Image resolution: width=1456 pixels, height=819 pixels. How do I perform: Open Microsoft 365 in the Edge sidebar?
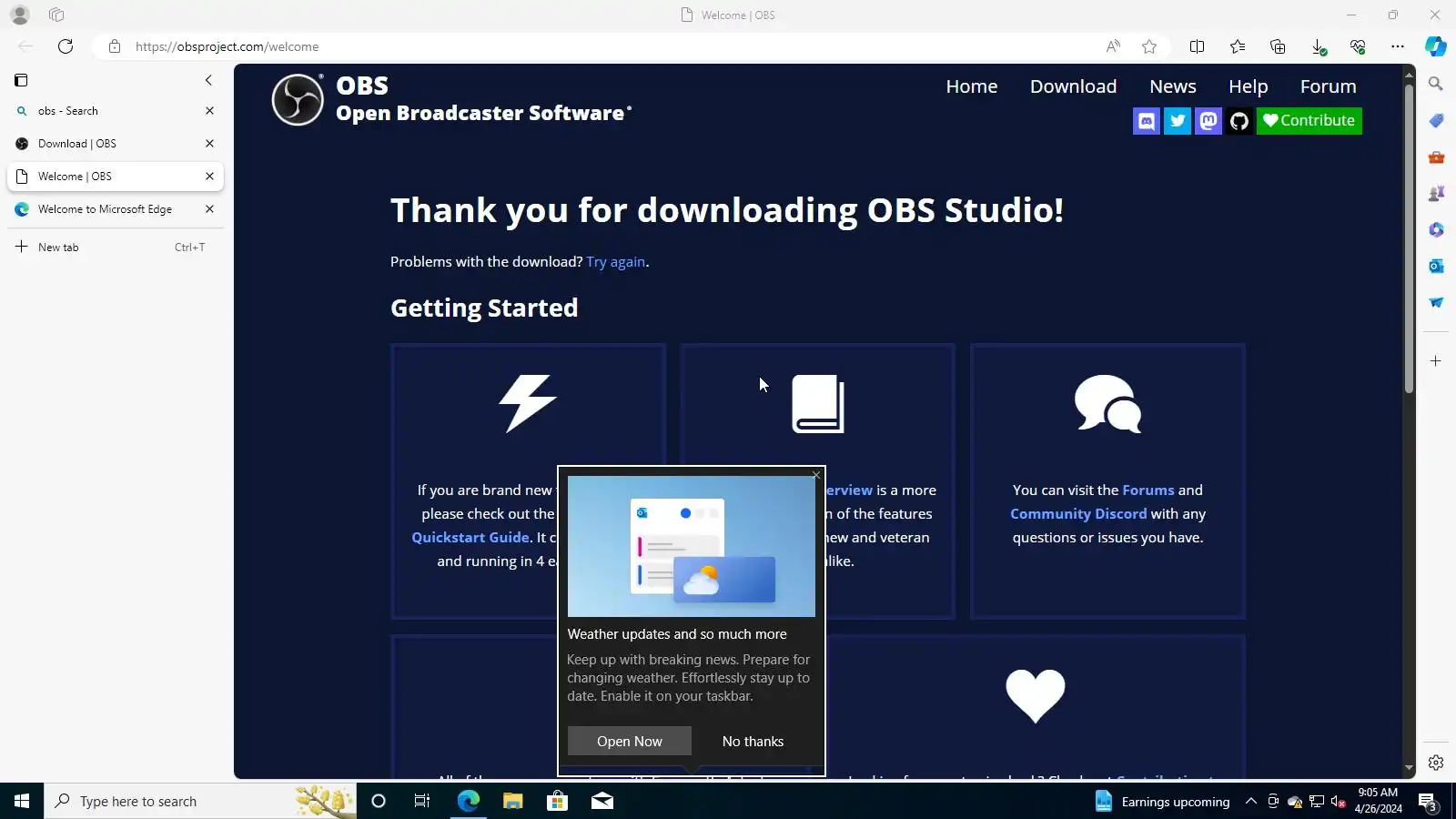pyautogui.click(x=1436, y=229)
